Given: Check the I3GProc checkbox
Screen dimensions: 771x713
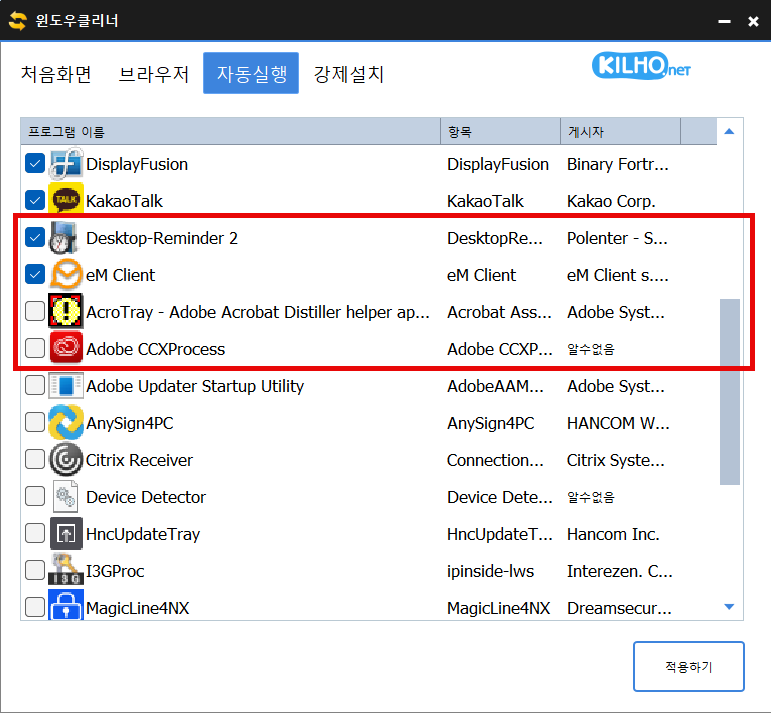Looking at the screenshot, I should (35, 570).
